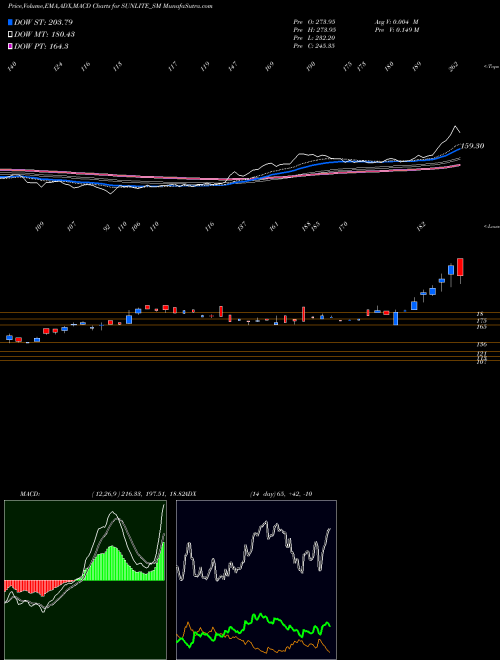This screenshot has height=660, width=500.
Task: Select the 'Pre L: 232.20' low value
Action: coord(314,38)
